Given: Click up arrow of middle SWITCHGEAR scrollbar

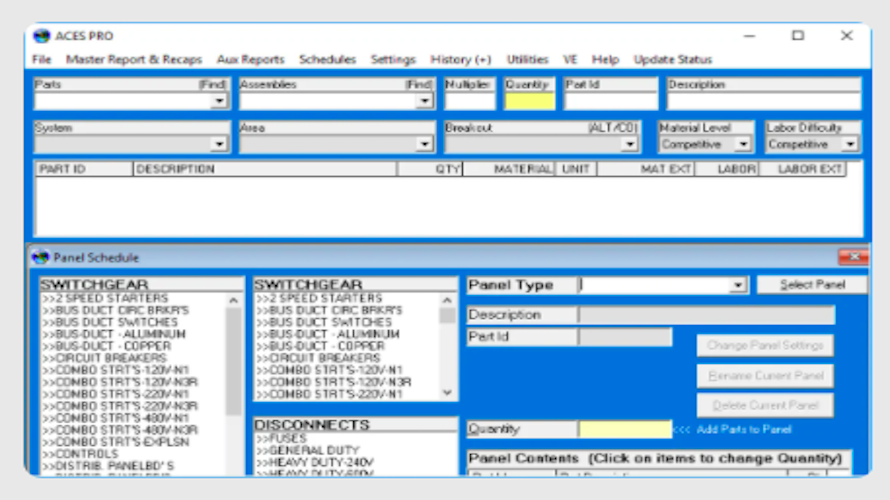Looking at the screenshot, I should coord(447,300).
